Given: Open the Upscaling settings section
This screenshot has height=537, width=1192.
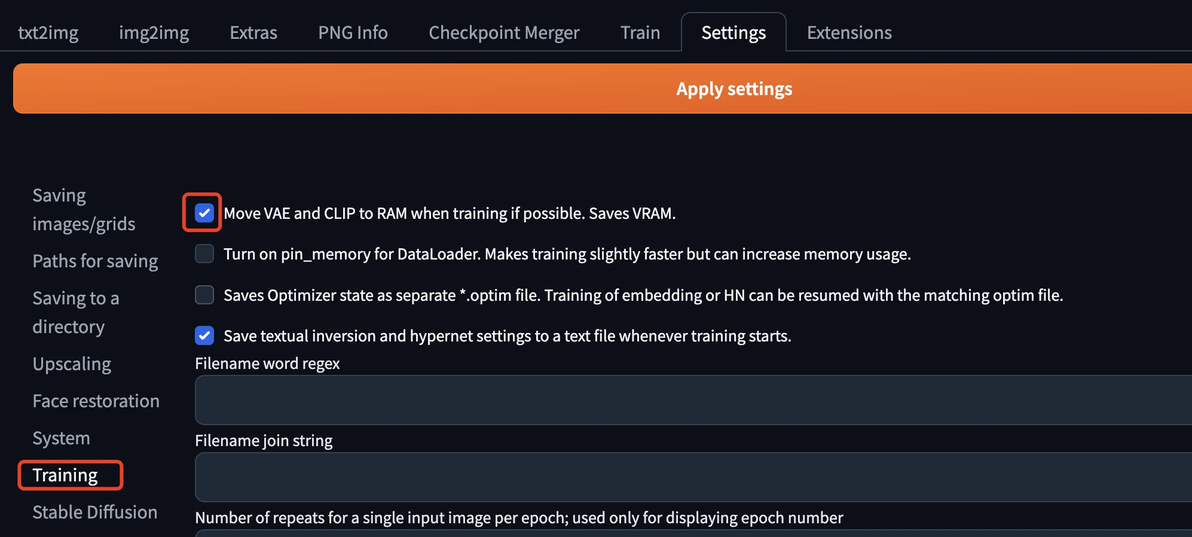Looking at the screenshot, I should (71, 364).
